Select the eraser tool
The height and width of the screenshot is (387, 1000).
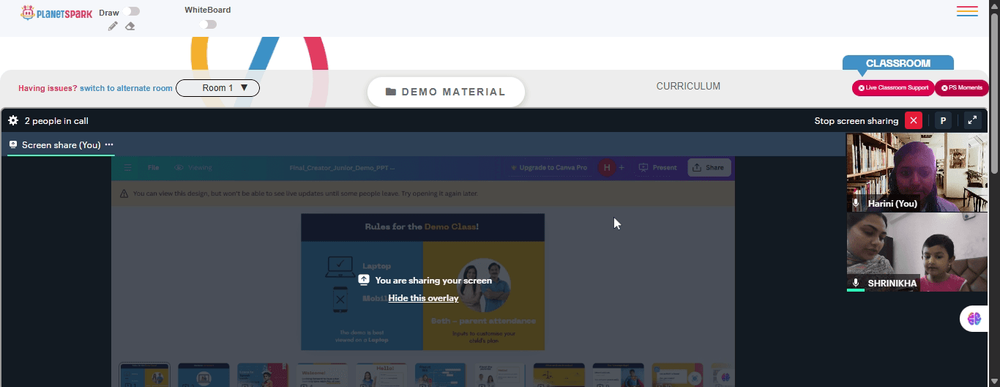click(130, 26)
